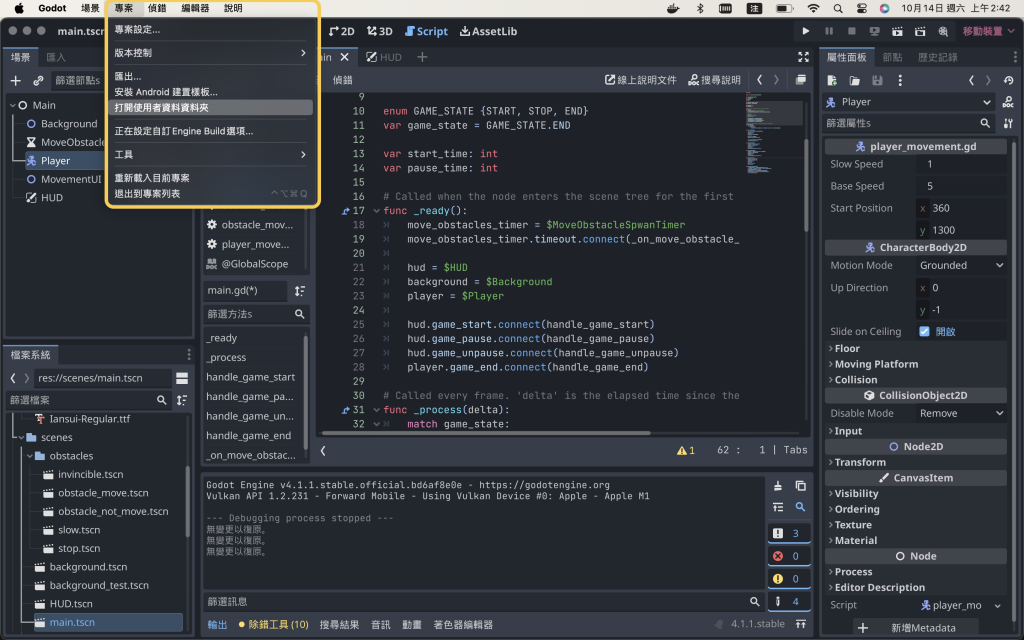Expand the Visibility section
This screenshot has width=1024, height=640.
click(856, 494)
